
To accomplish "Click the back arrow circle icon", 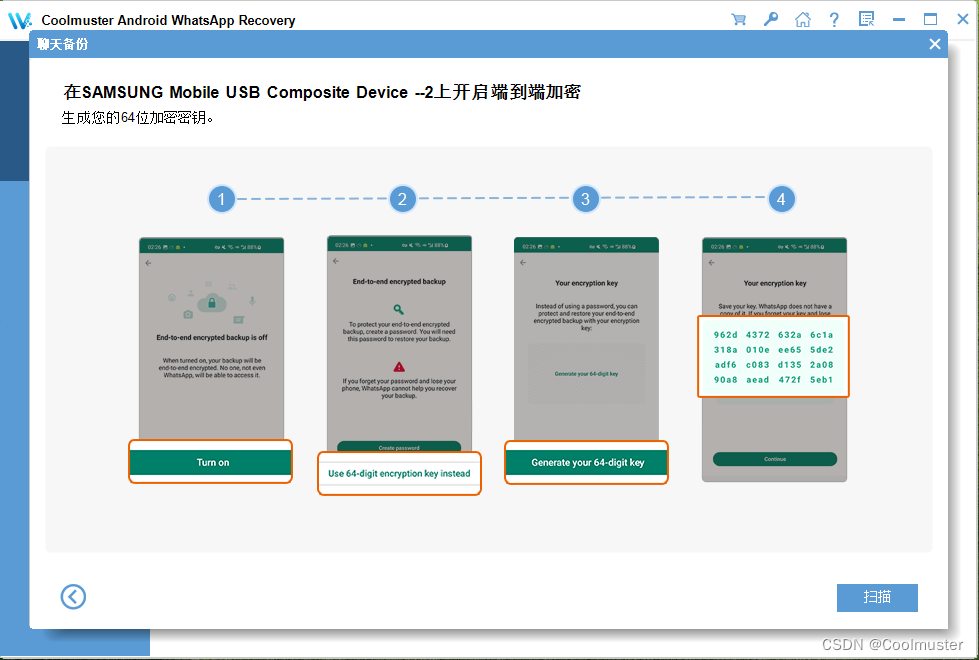I will pos(73,597).
